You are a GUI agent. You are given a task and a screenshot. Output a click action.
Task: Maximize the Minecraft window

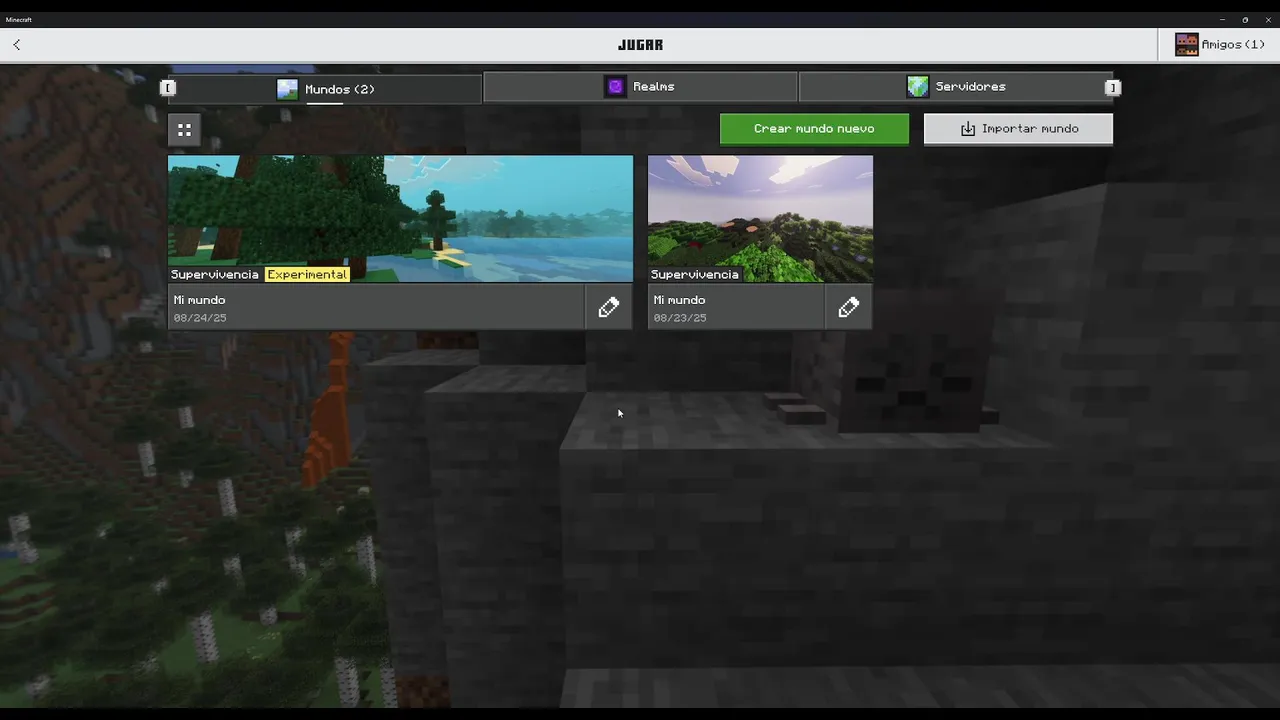click(x=1245, y=20)
